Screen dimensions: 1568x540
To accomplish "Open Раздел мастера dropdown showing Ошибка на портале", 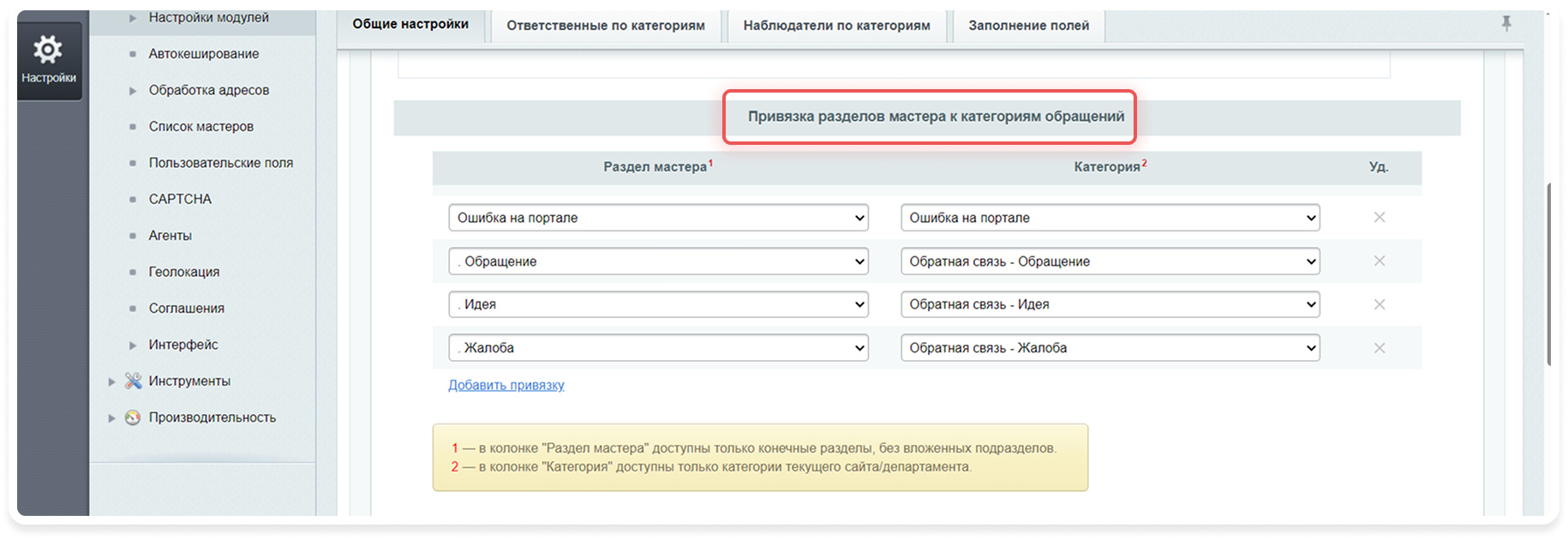I will pos(658,218).
